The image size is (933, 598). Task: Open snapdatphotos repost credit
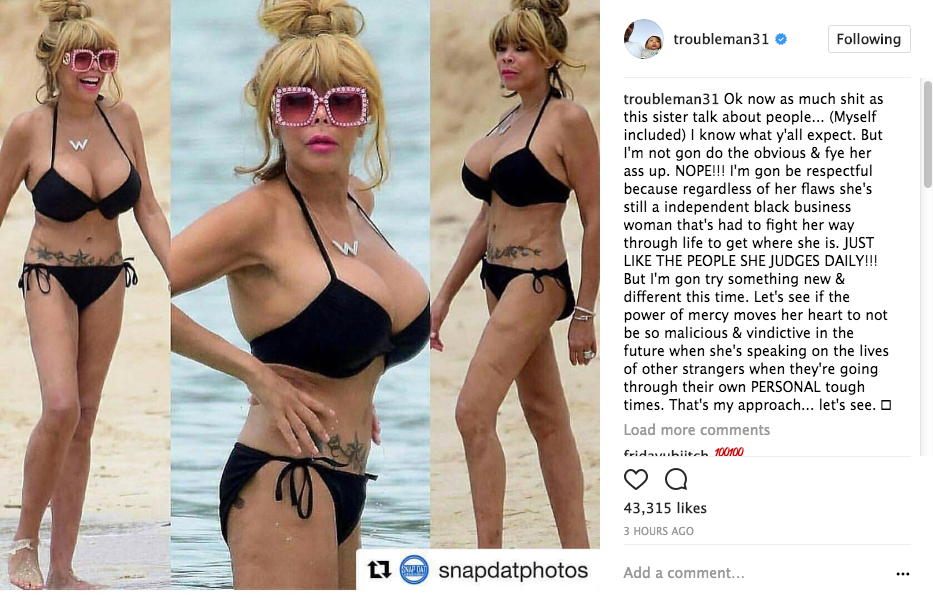513,570
